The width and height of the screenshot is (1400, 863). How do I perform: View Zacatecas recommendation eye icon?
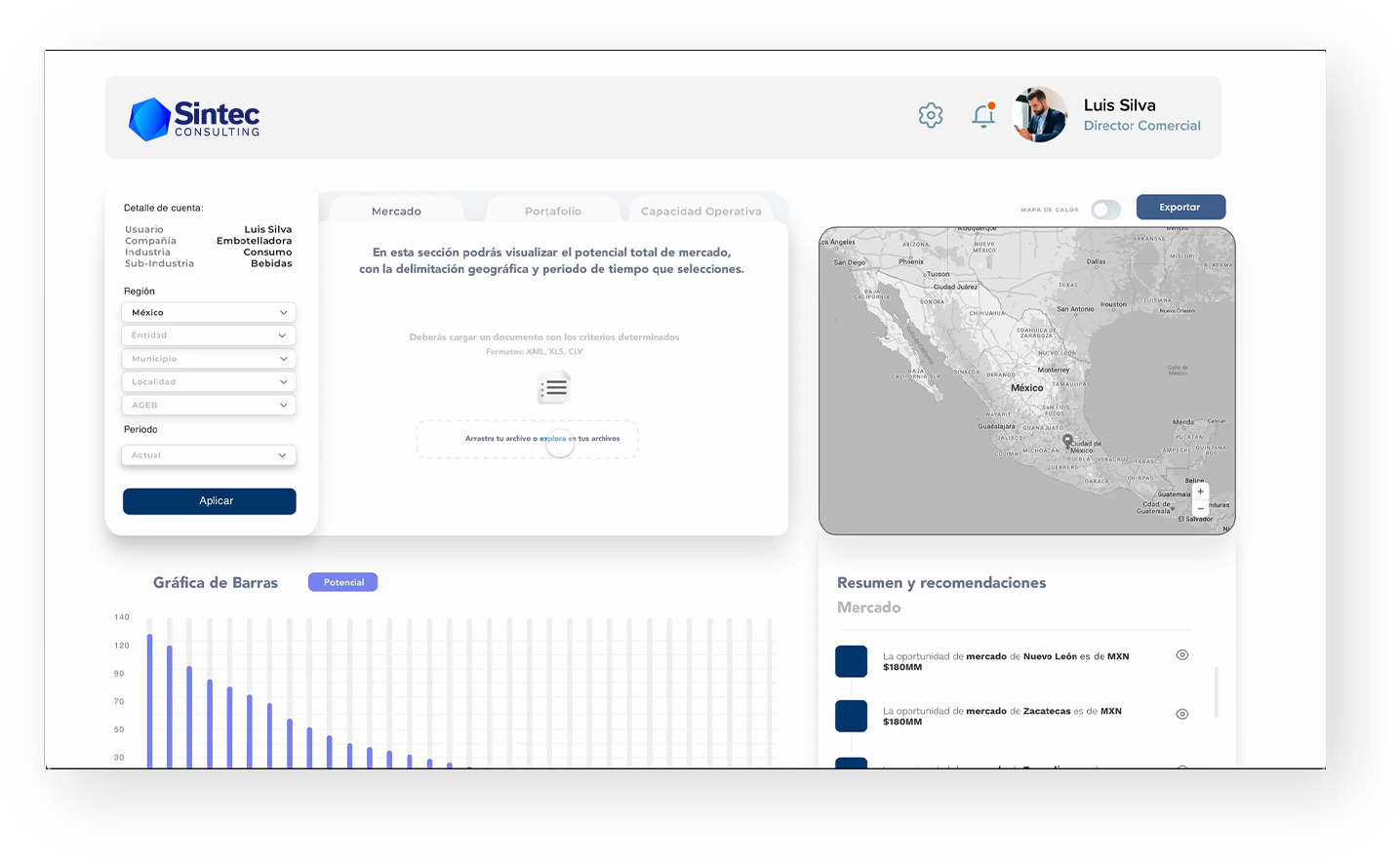pos(1181,714)
